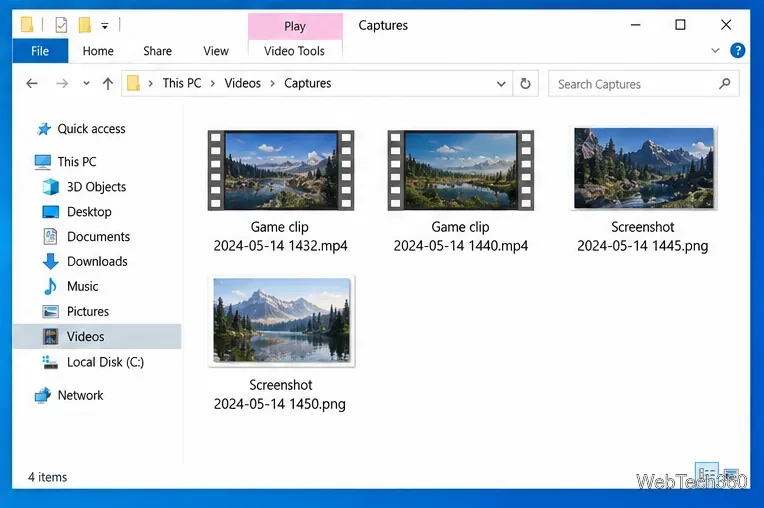Click file name Game clip 2024-05-14 1432.mp4
This screenshot has height=508, width=764.
tap(280, 236)
